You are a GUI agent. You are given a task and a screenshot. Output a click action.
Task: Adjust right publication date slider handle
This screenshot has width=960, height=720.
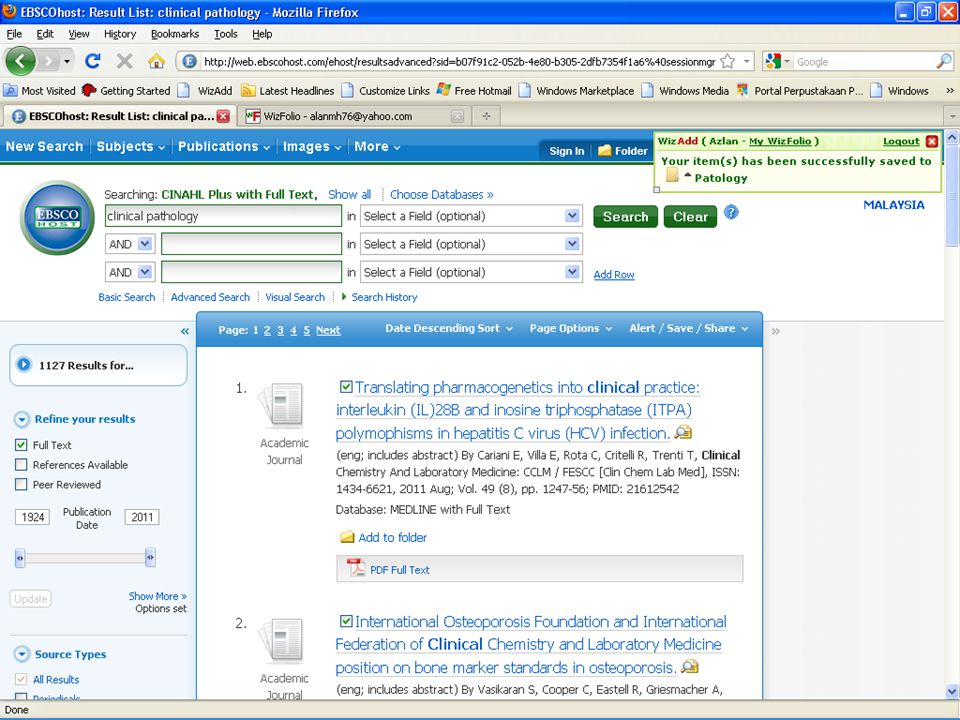click(150, 558)
